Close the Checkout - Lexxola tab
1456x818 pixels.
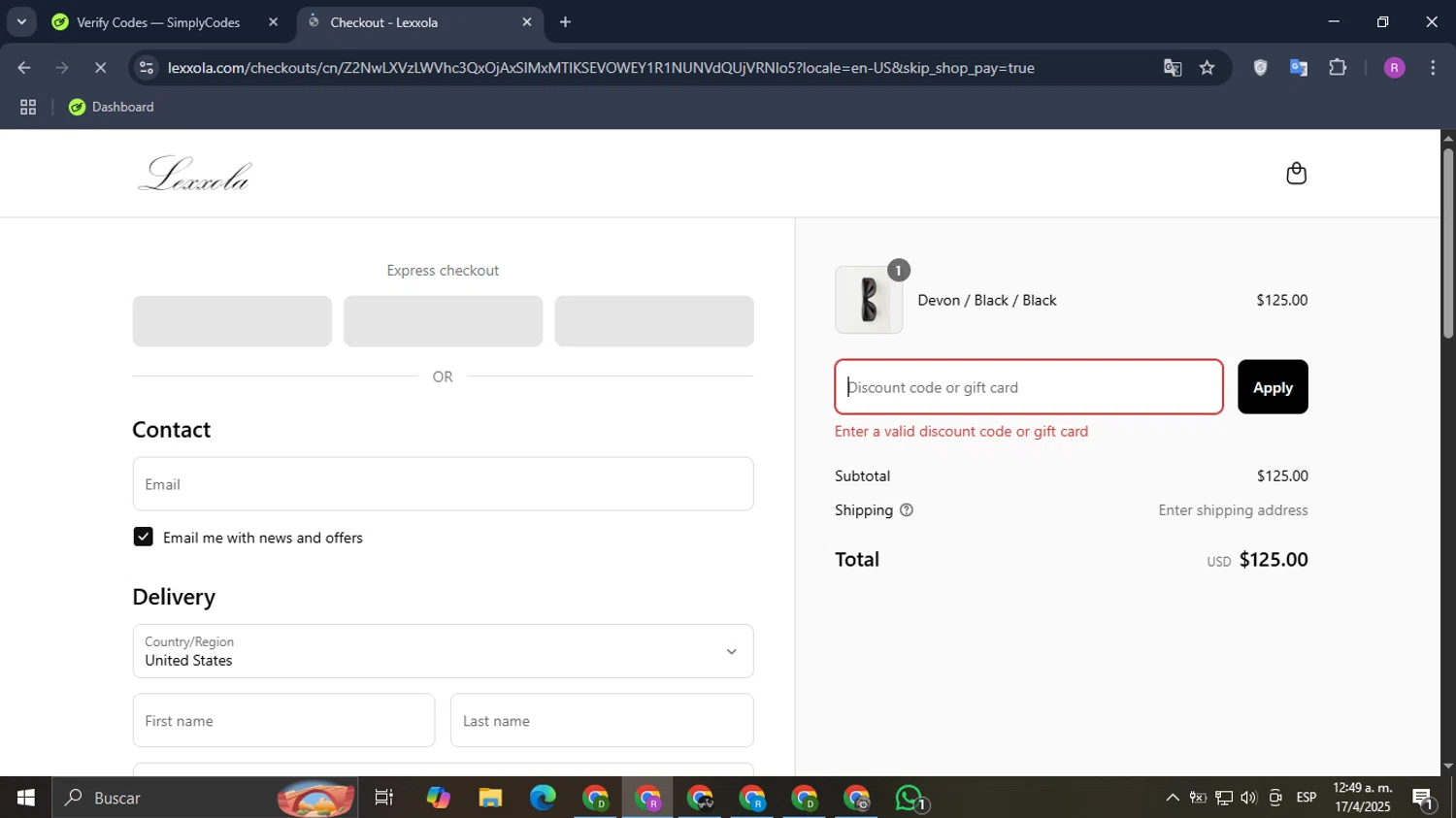tap(527, 22)
